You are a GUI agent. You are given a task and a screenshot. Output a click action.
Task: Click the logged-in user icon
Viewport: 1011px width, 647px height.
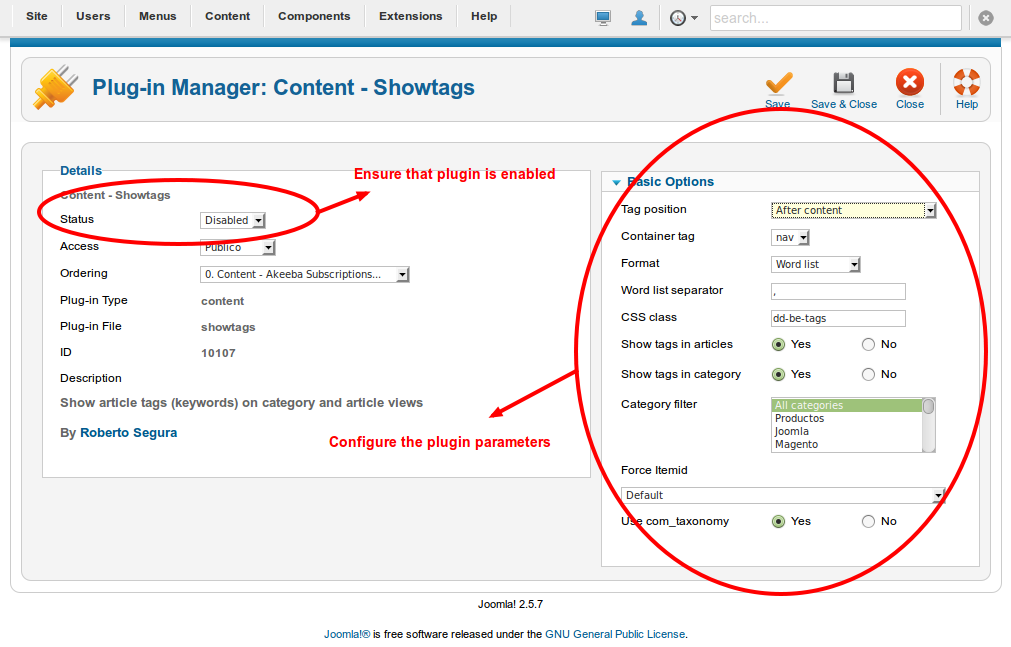(x=638, y=16)
